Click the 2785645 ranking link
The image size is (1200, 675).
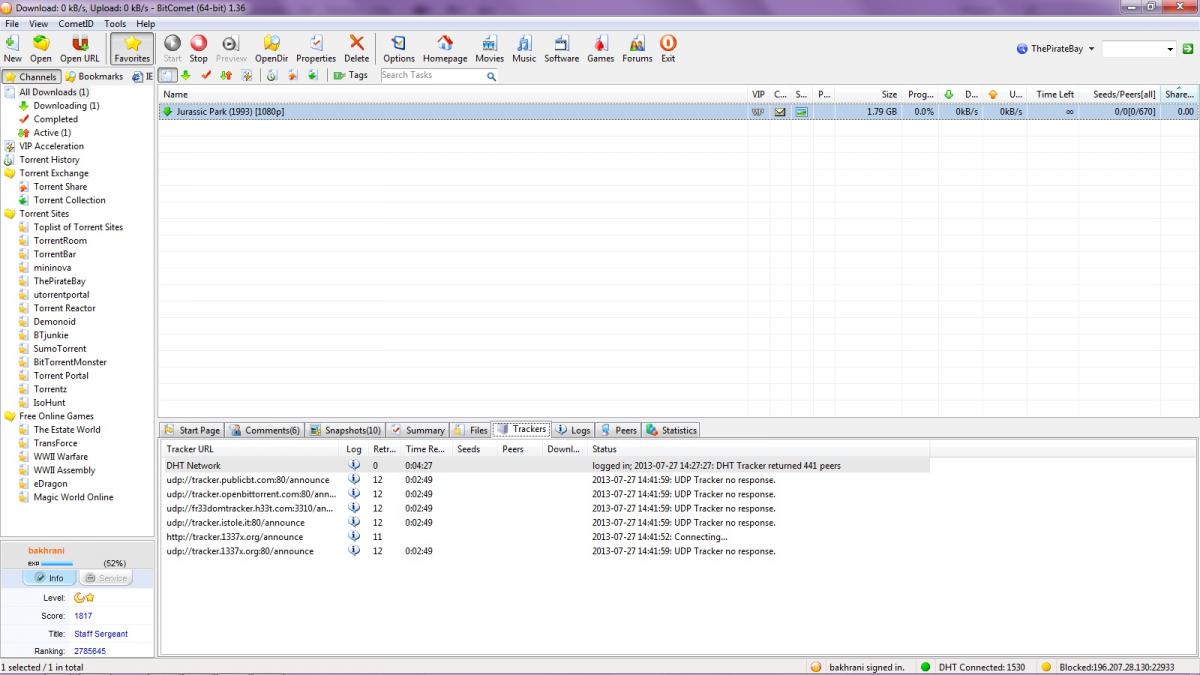[x=90, y=651]
